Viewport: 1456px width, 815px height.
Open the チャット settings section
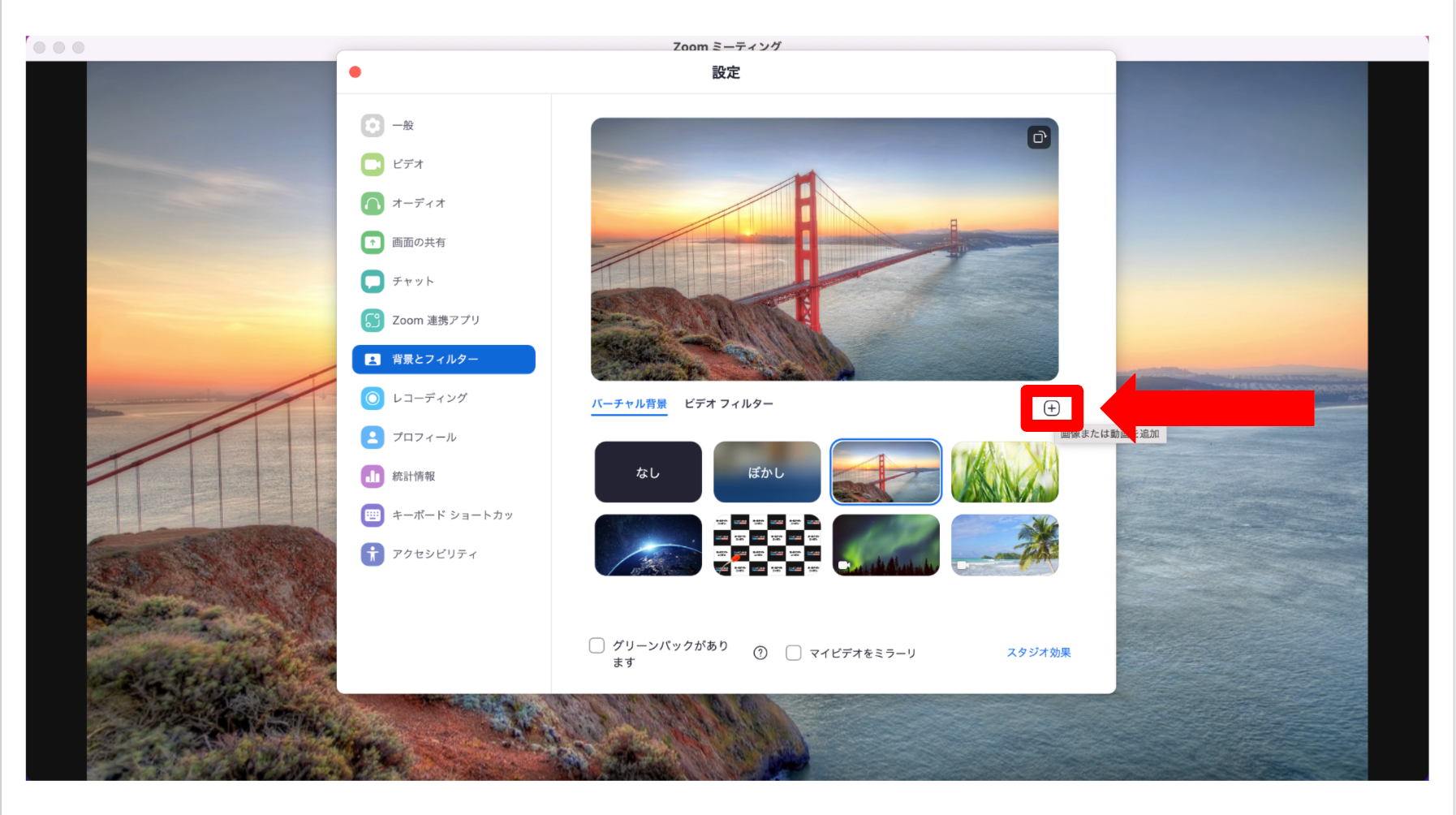pyautogui.click(x=444, y=282)
